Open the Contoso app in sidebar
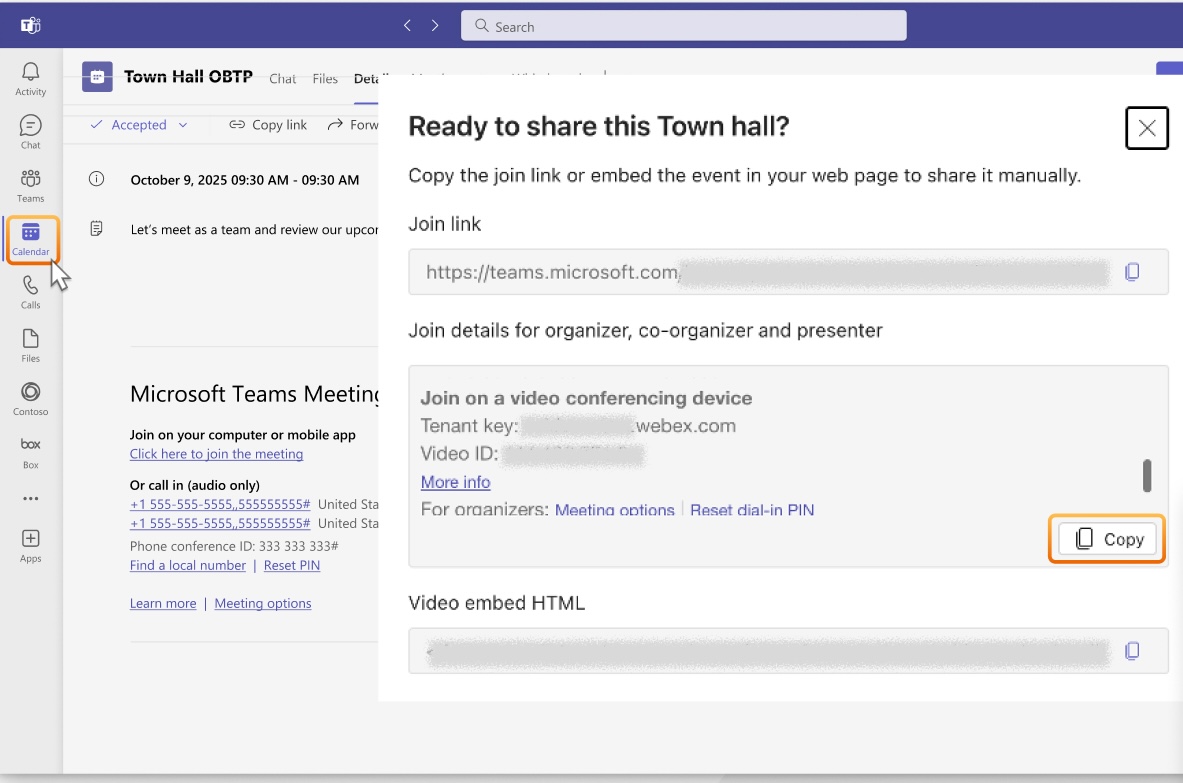 tap(30, 399)
